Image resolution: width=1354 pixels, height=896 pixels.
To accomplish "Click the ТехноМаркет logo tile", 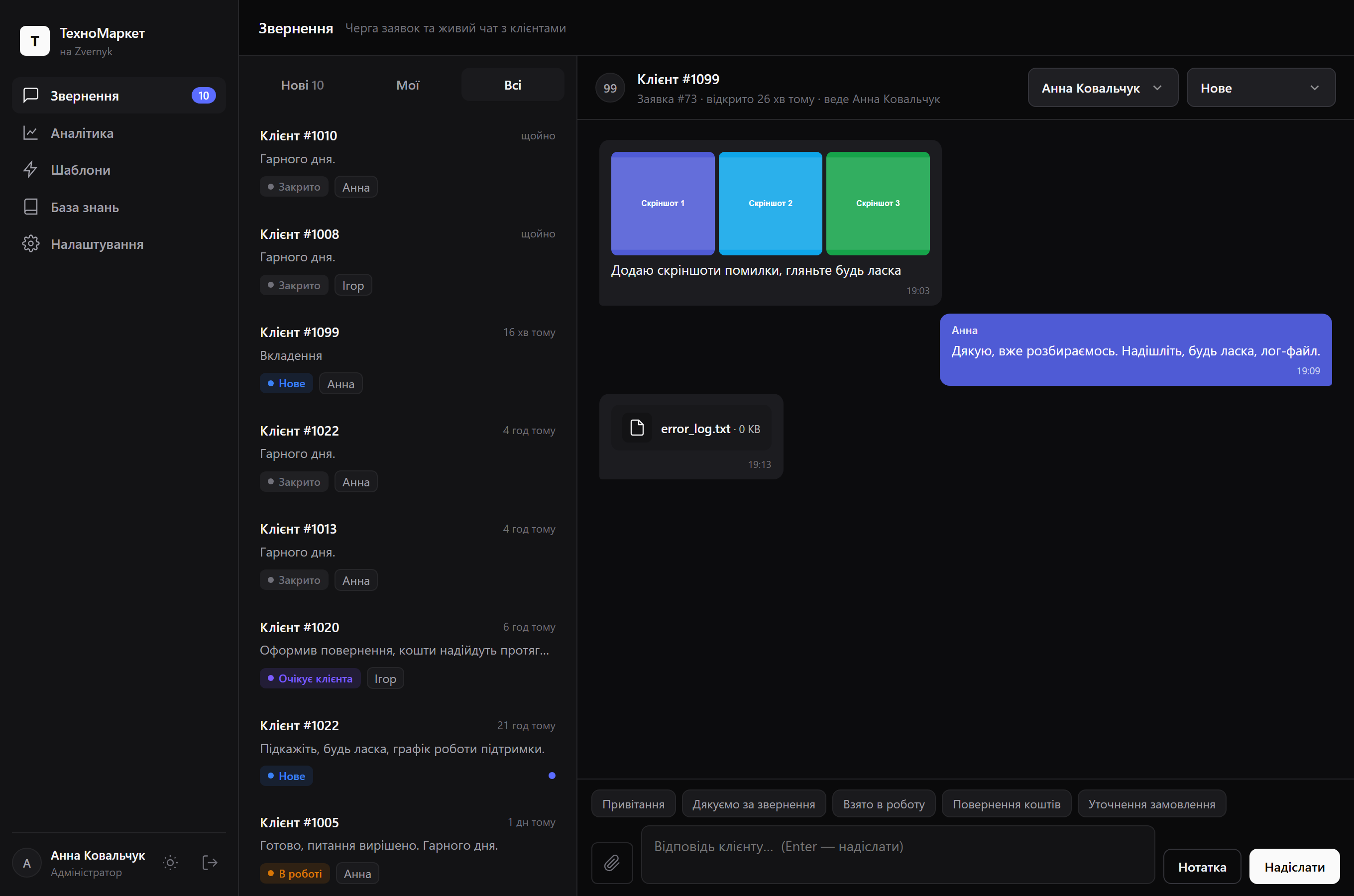I will coord(35,41).
